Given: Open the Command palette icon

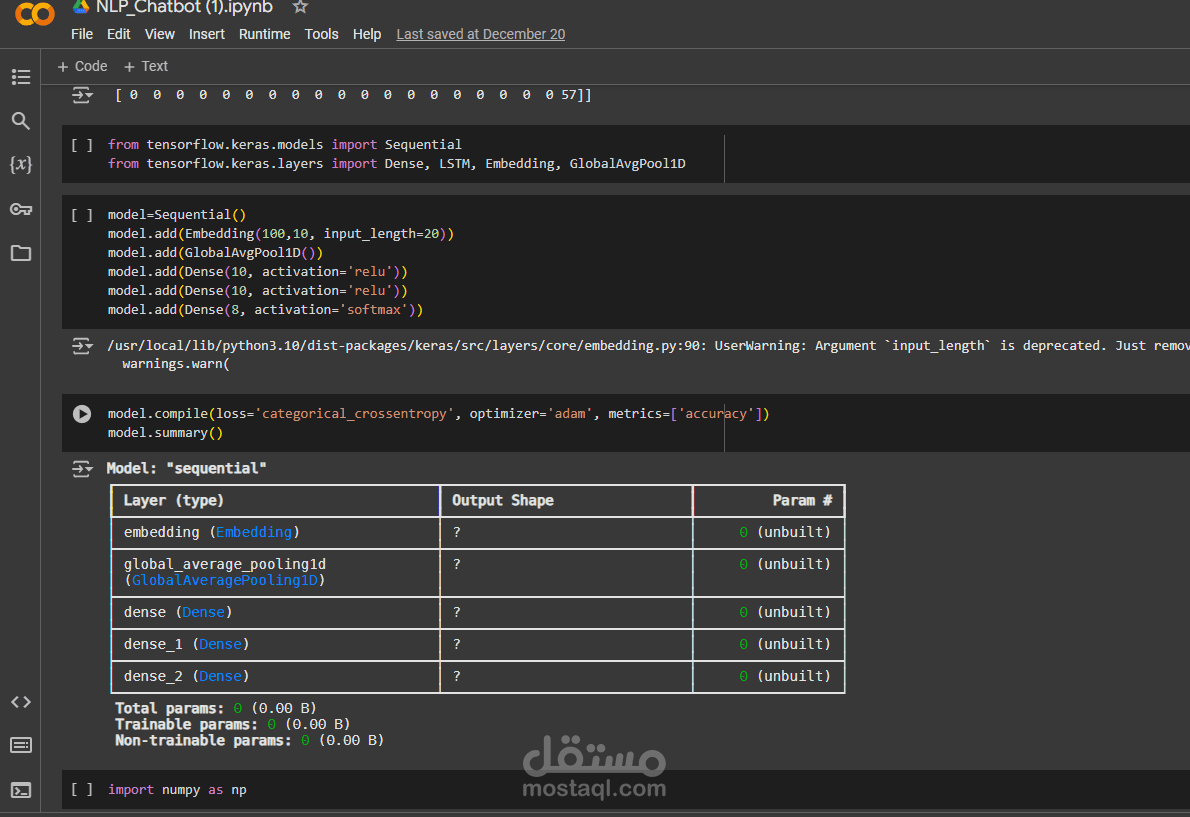Looking at the screenshot, I should click(20, 745).
